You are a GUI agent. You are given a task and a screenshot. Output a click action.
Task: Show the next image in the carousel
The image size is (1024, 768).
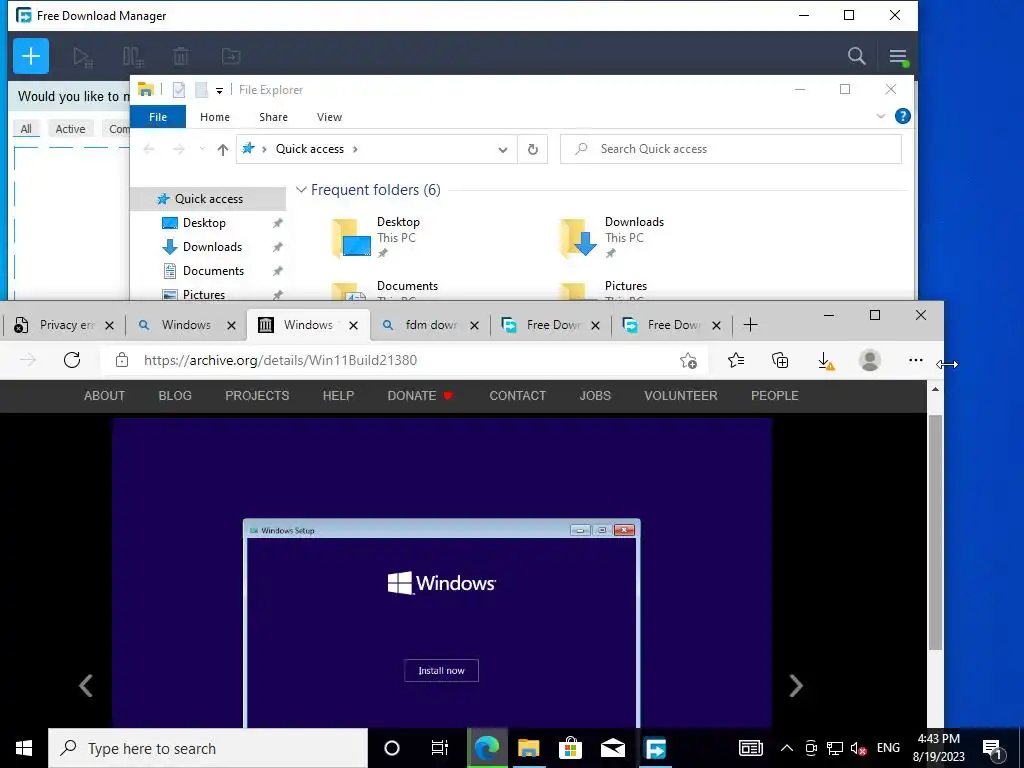(795, 685)
